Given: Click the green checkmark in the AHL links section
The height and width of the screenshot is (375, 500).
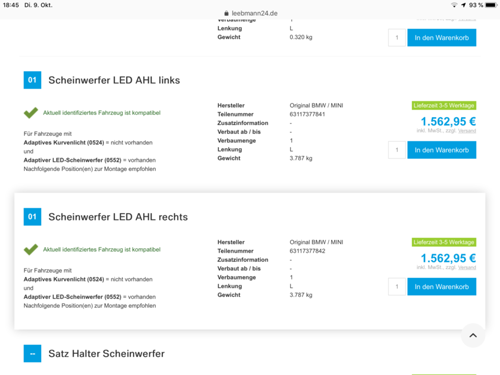Looking at the screenshot, I should [x=31, y=113].
